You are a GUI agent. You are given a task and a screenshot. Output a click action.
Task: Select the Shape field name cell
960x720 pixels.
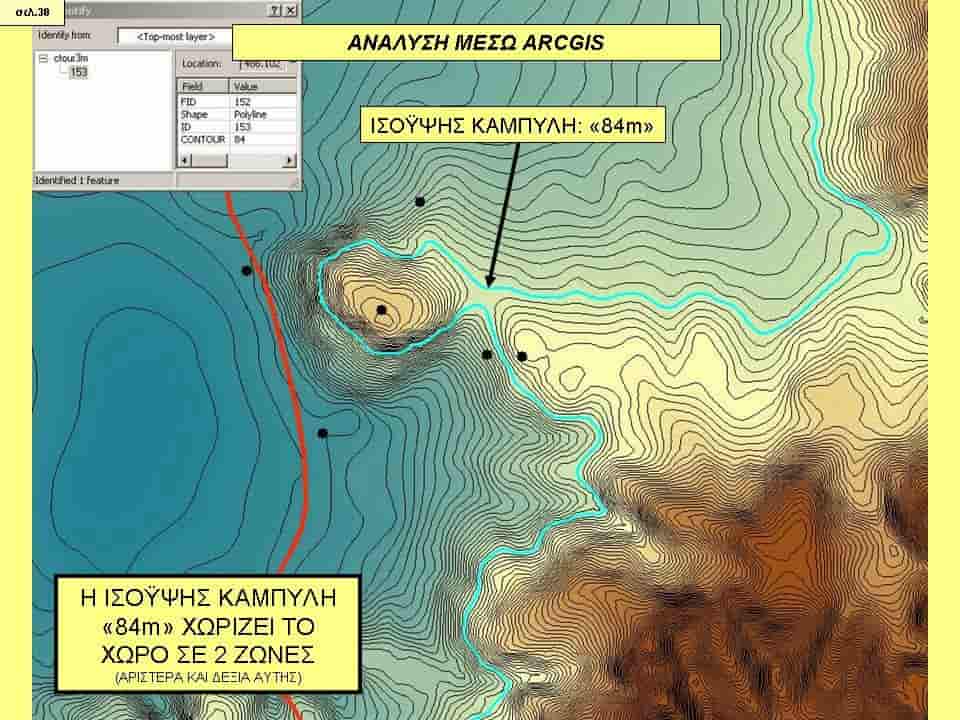[x=203, y=114]
